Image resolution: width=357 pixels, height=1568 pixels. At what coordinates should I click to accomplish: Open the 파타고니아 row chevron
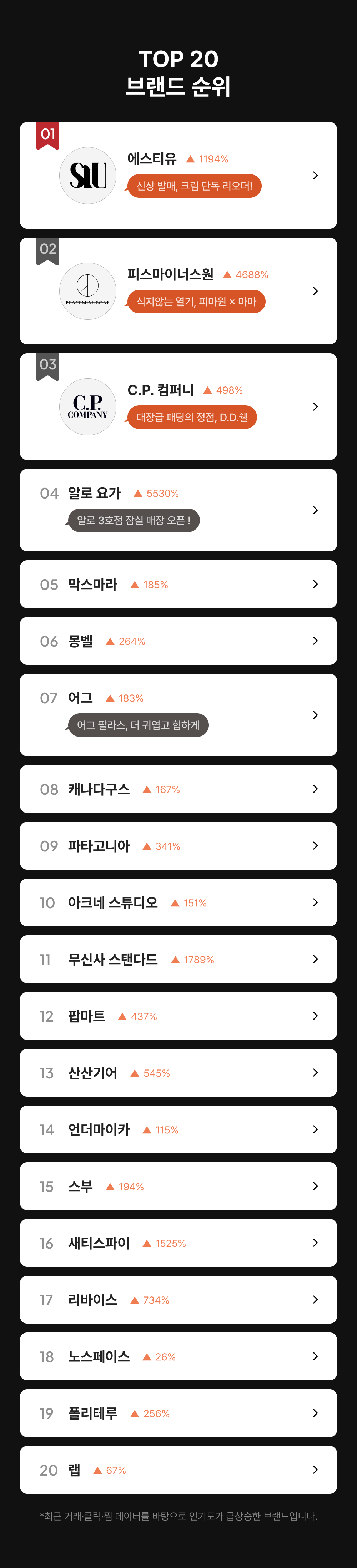(x=315, y=845)
